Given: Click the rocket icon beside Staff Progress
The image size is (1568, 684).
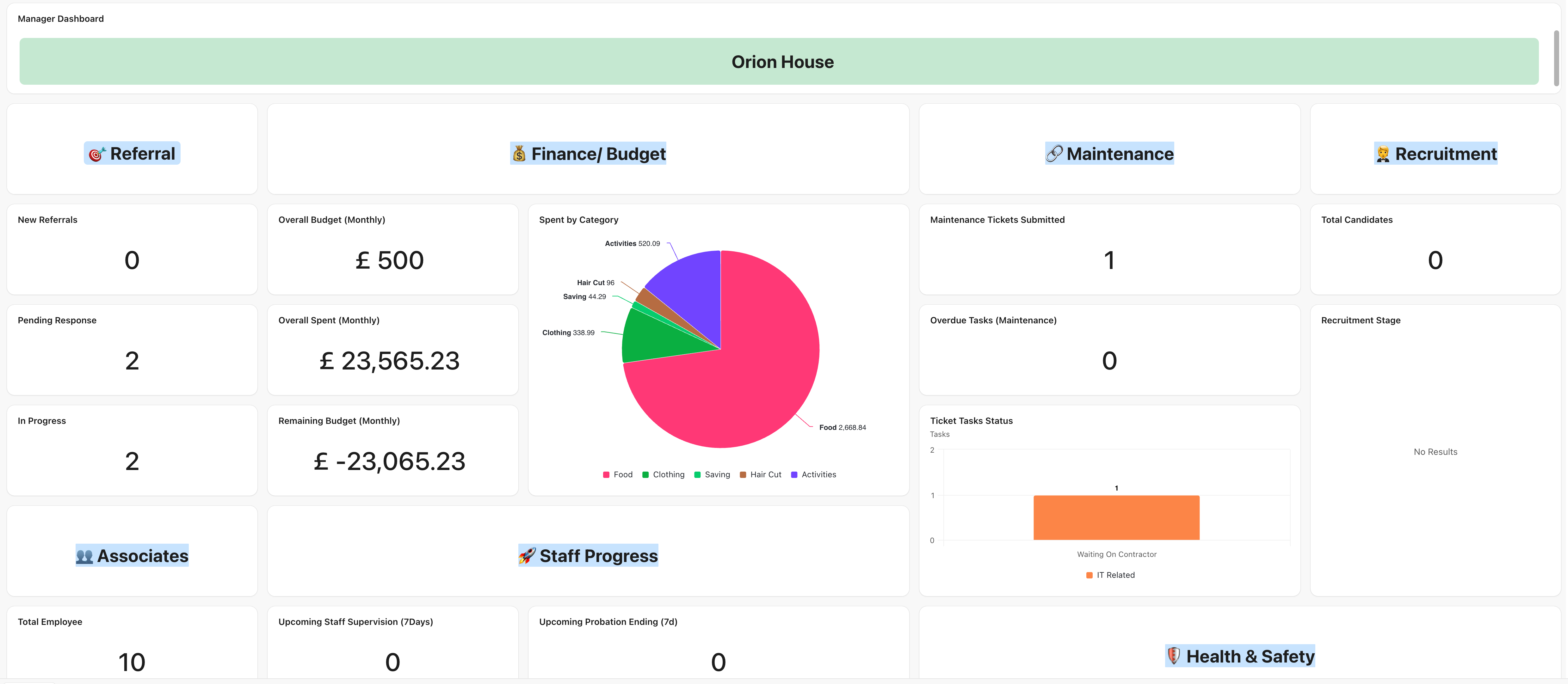Looking at the screenshot, I should (x=527, y=556).
